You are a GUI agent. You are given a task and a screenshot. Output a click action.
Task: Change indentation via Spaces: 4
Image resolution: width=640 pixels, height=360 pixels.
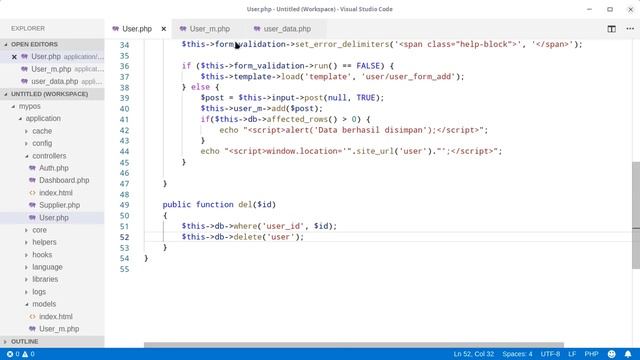[x=517, y=354]
